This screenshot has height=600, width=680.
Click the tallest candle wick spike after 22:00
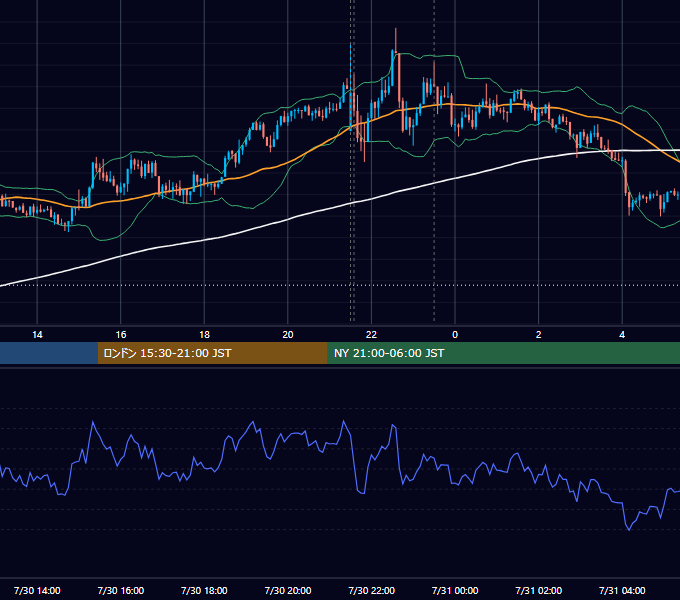pyautogui.click(x=396, y=39)
